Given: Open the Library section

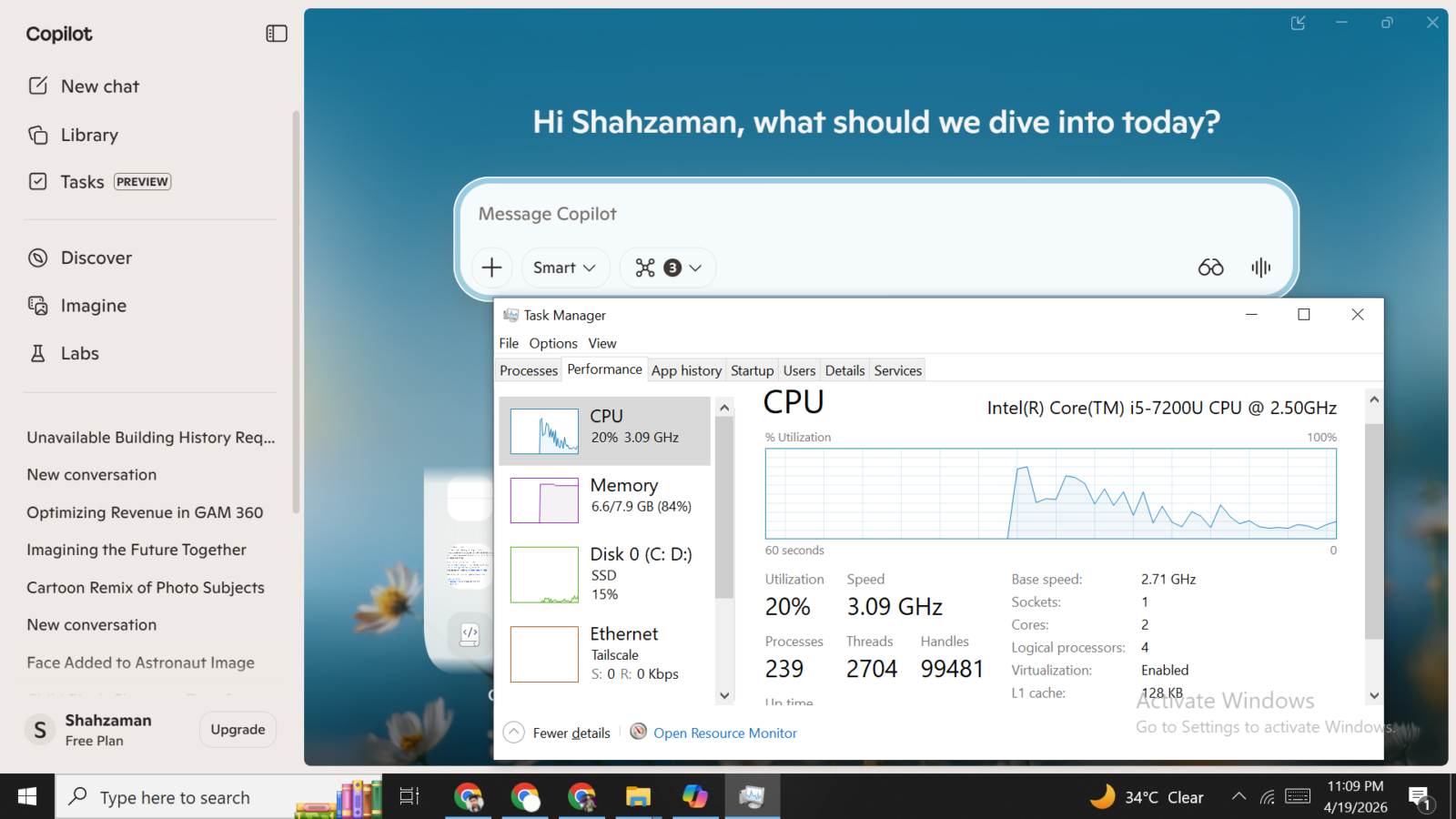Looking at the screenshot, I should (x=74, y=135).
